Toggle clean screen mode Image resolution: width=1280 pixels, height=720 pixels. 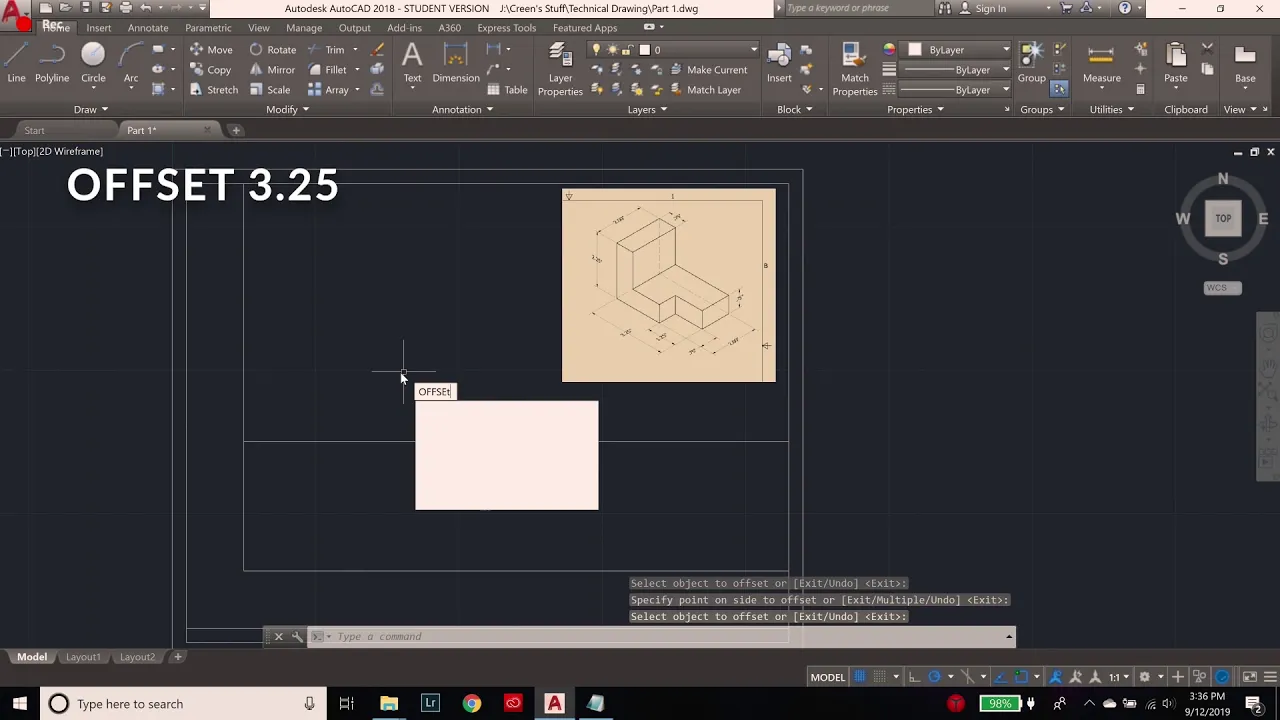(x=1249, y=677)
